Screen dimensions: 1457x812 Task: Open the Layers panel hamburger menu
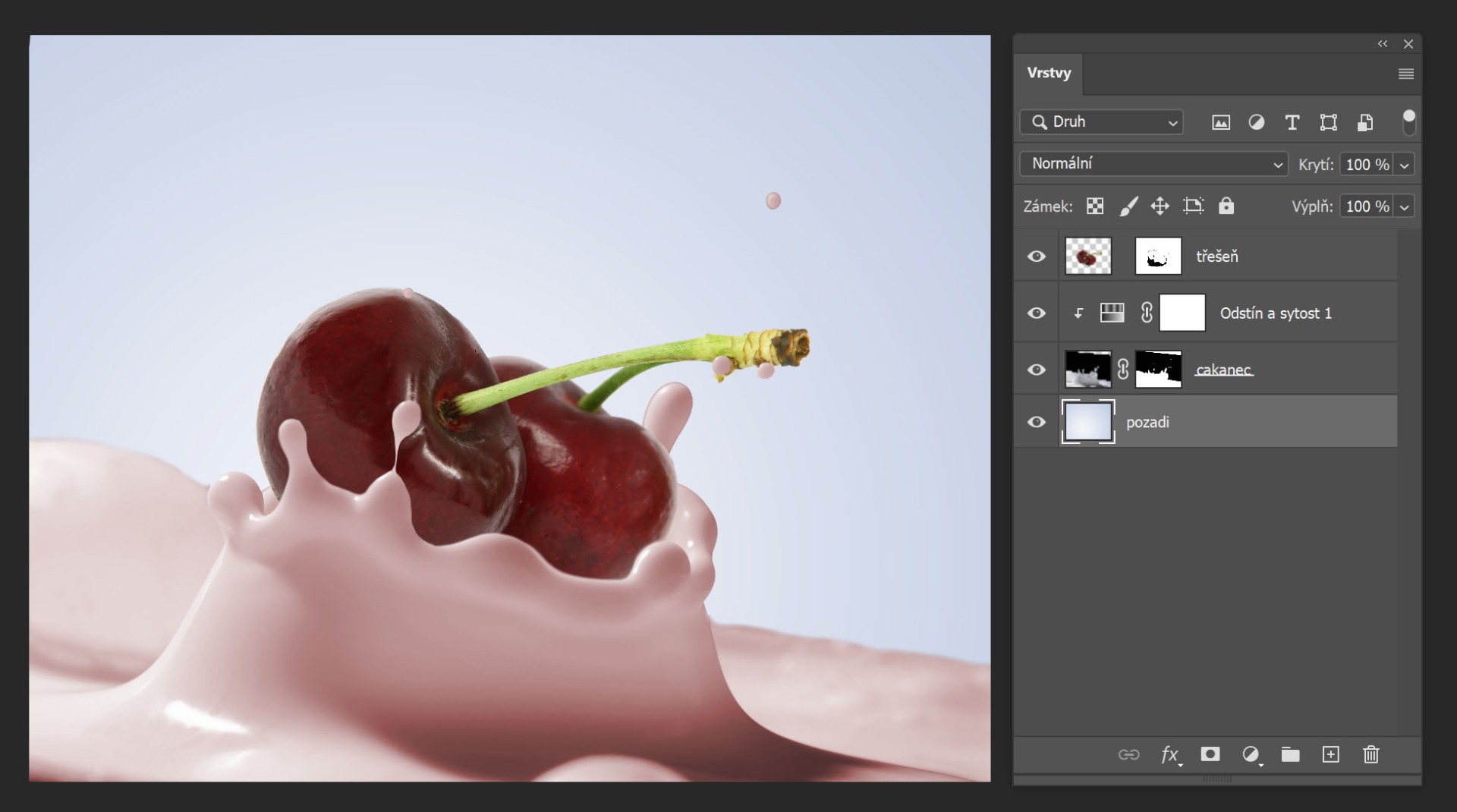pos(1405,74)
